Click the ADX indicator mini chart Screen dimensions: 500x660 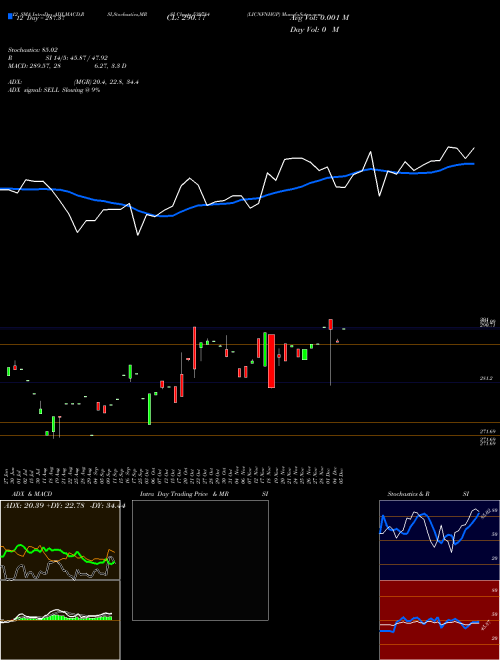60,540
